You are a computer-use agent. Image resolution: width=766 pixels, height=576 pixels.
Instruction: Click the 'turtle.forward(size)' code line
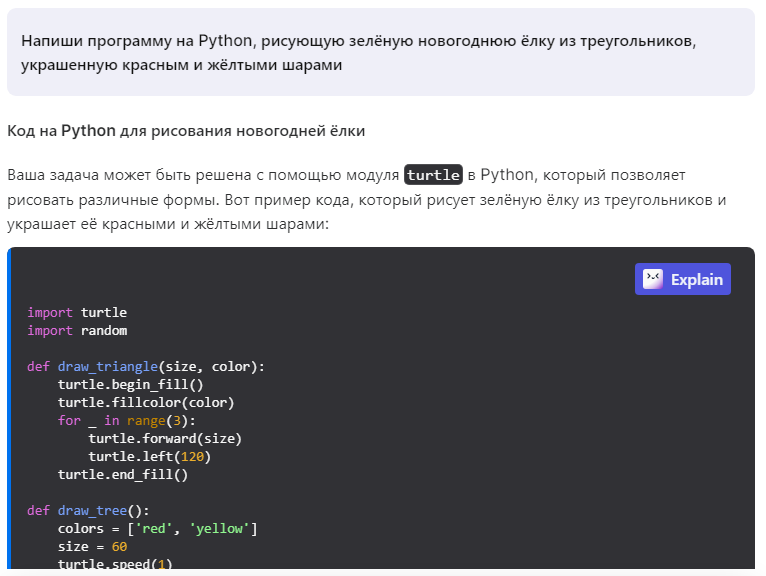tap(165, 439)
